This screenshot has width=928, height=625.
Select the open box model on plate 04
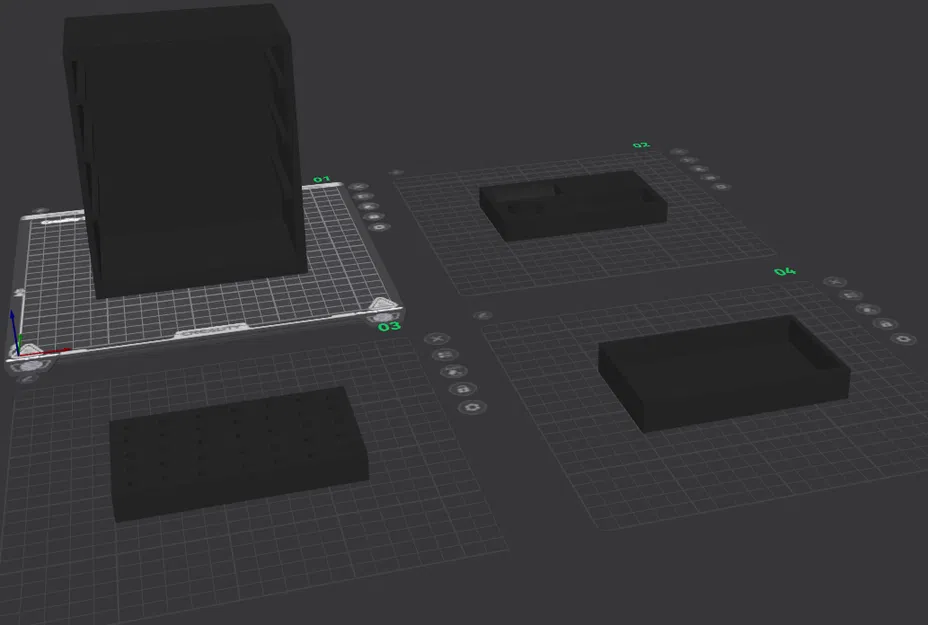(x=724, y=373)
